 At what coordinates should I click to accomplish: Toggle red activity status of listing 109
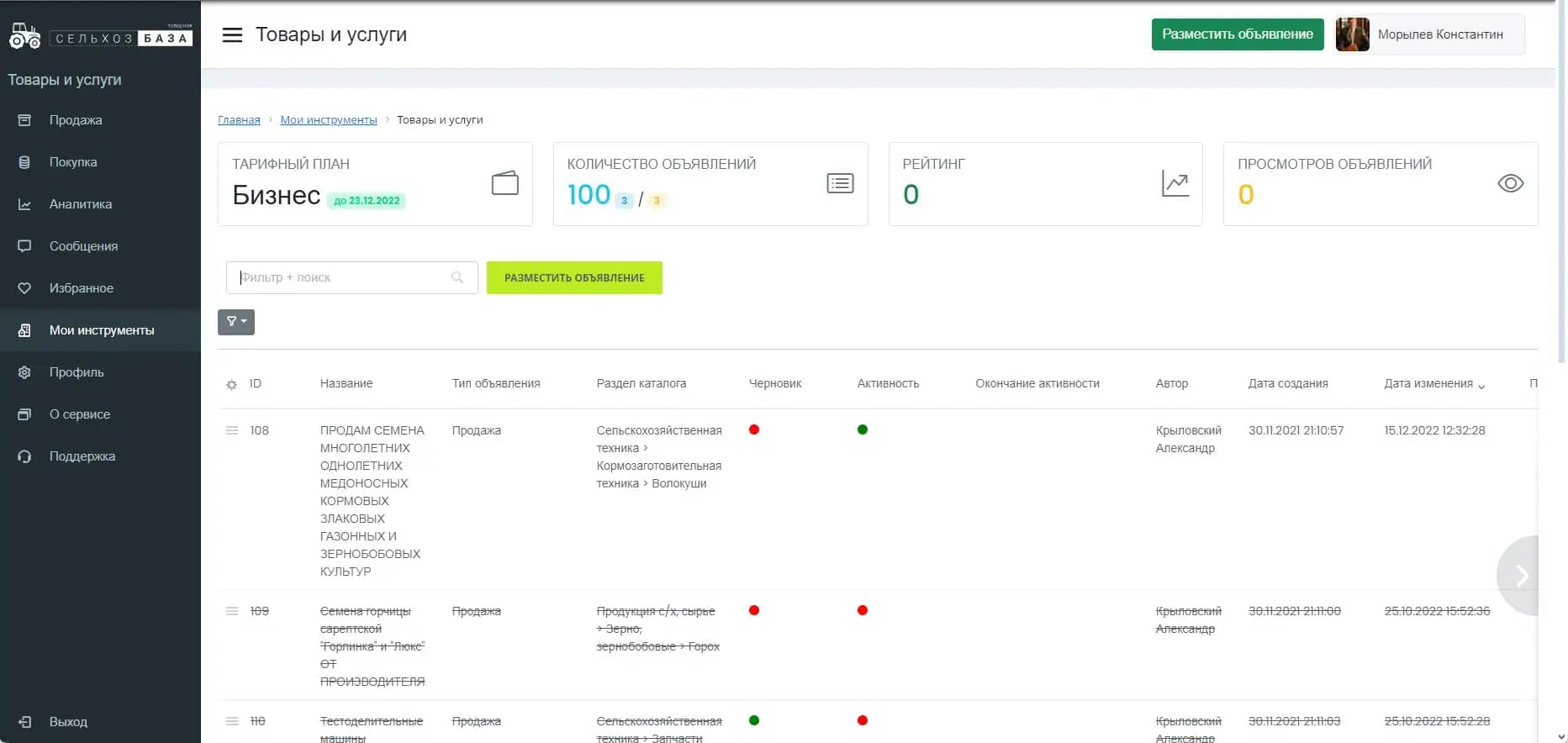[x=862, y=610]
